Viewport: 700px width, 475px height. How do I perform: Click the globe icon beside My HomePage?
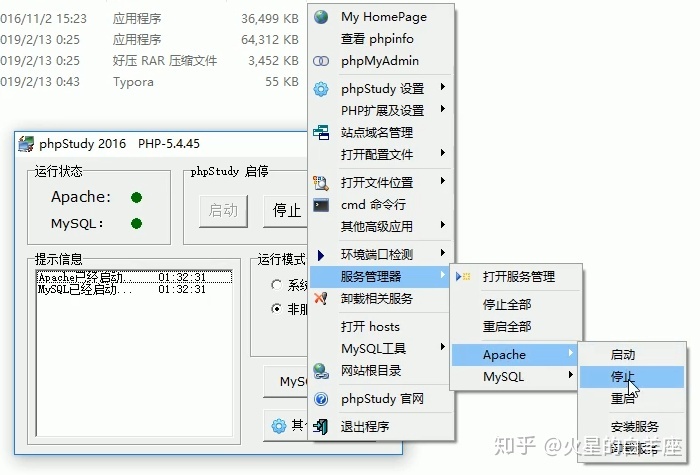321,17
